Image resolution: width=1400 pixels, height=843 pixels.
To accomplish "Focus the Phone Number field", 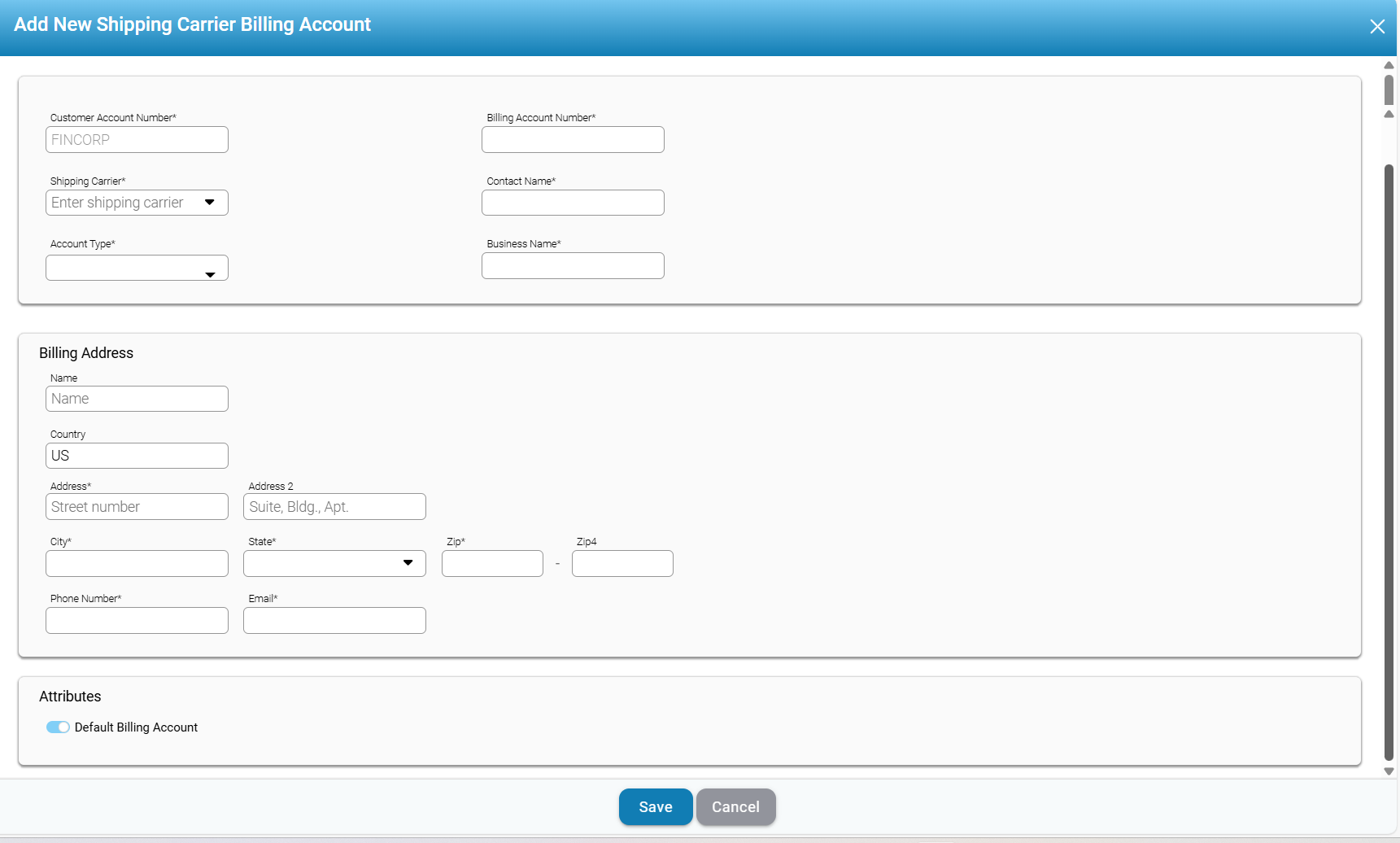I will coord(137,621).
